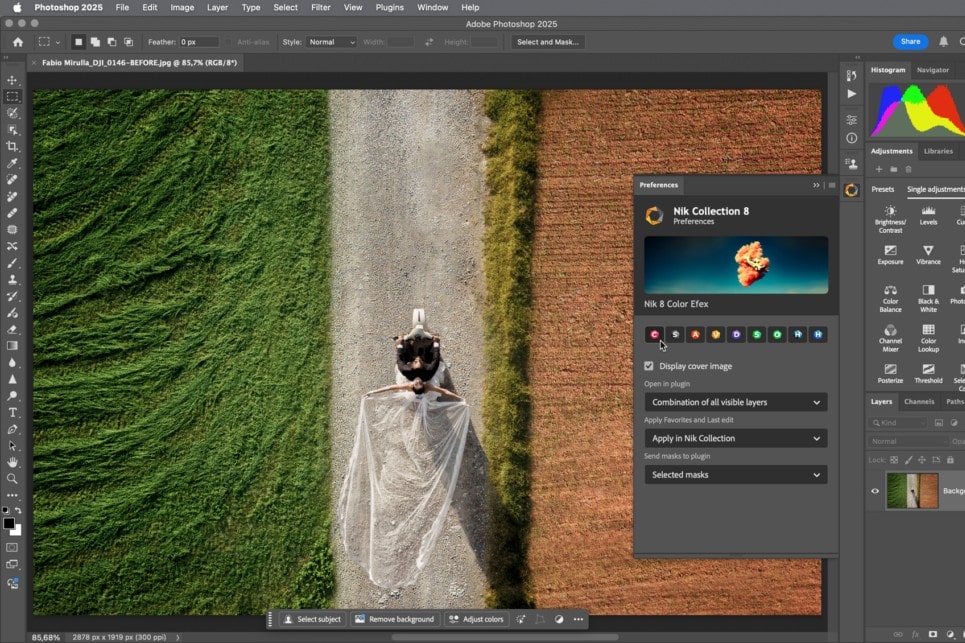Click the Select and Mask button
This screenshot has width=965, height=643.
548,42
